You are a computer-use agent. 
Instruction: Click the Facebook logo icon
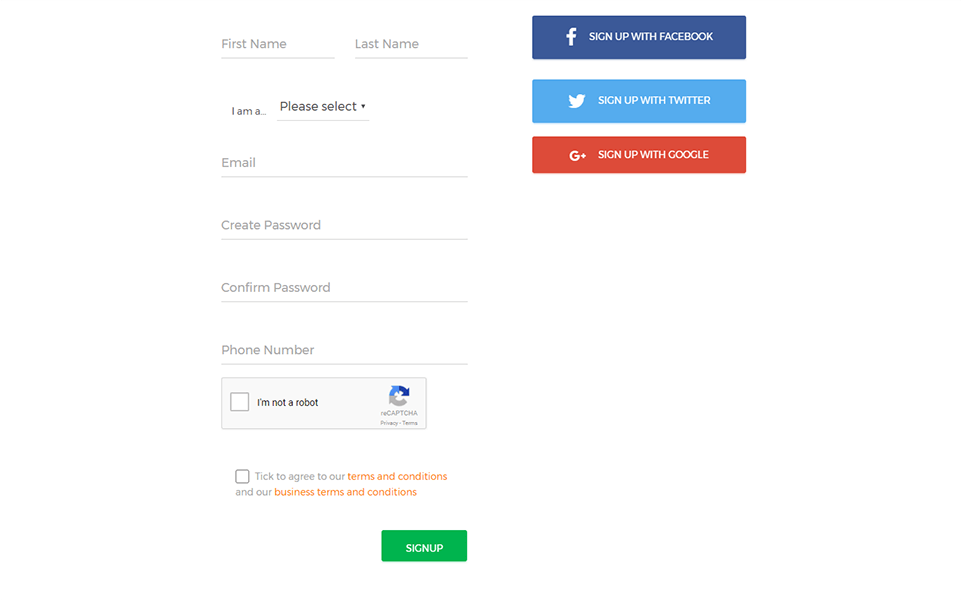[571, 37]
